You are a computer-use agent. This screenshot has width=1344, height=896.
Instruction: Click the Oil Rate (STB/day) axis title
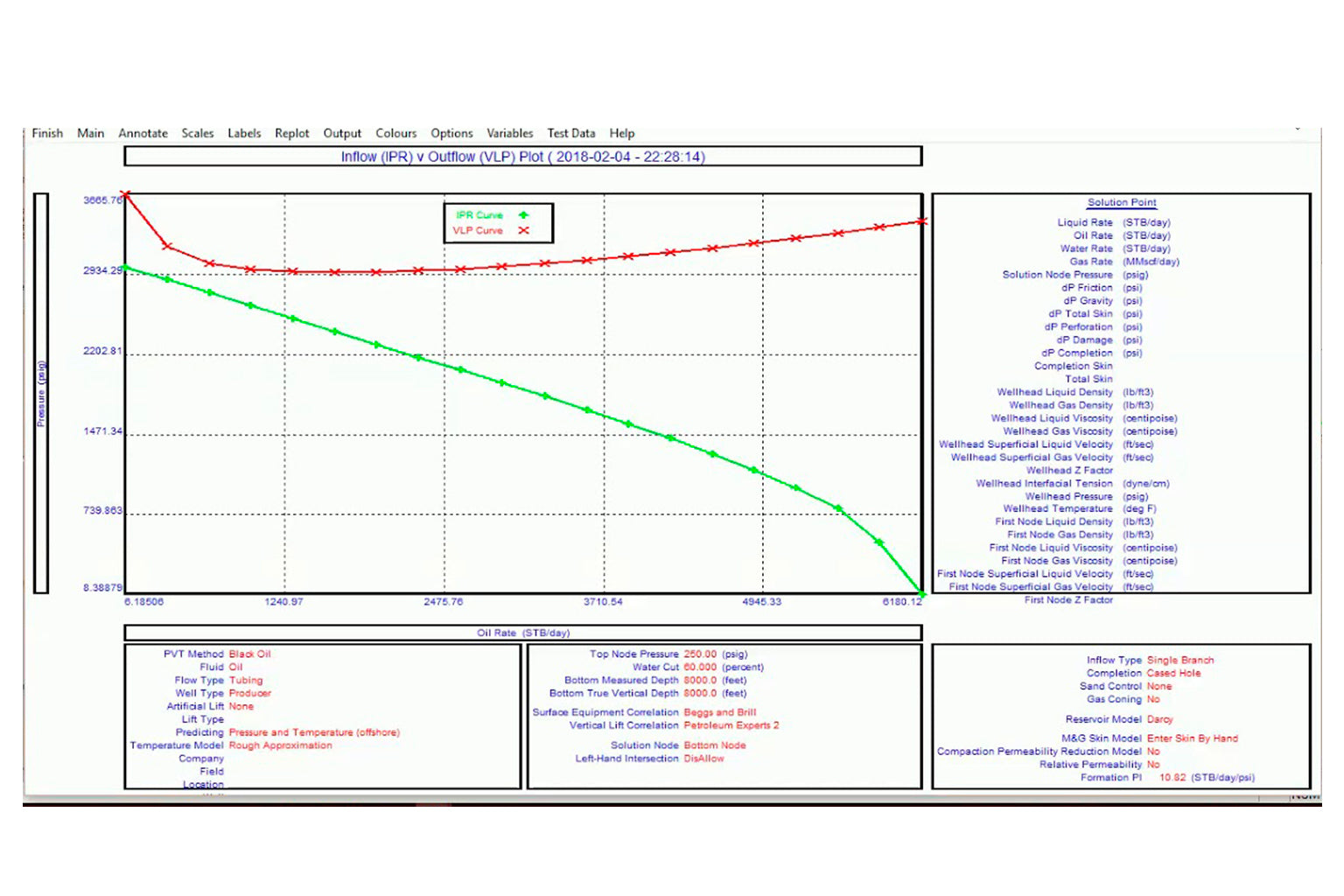click(x=523, y=633)
